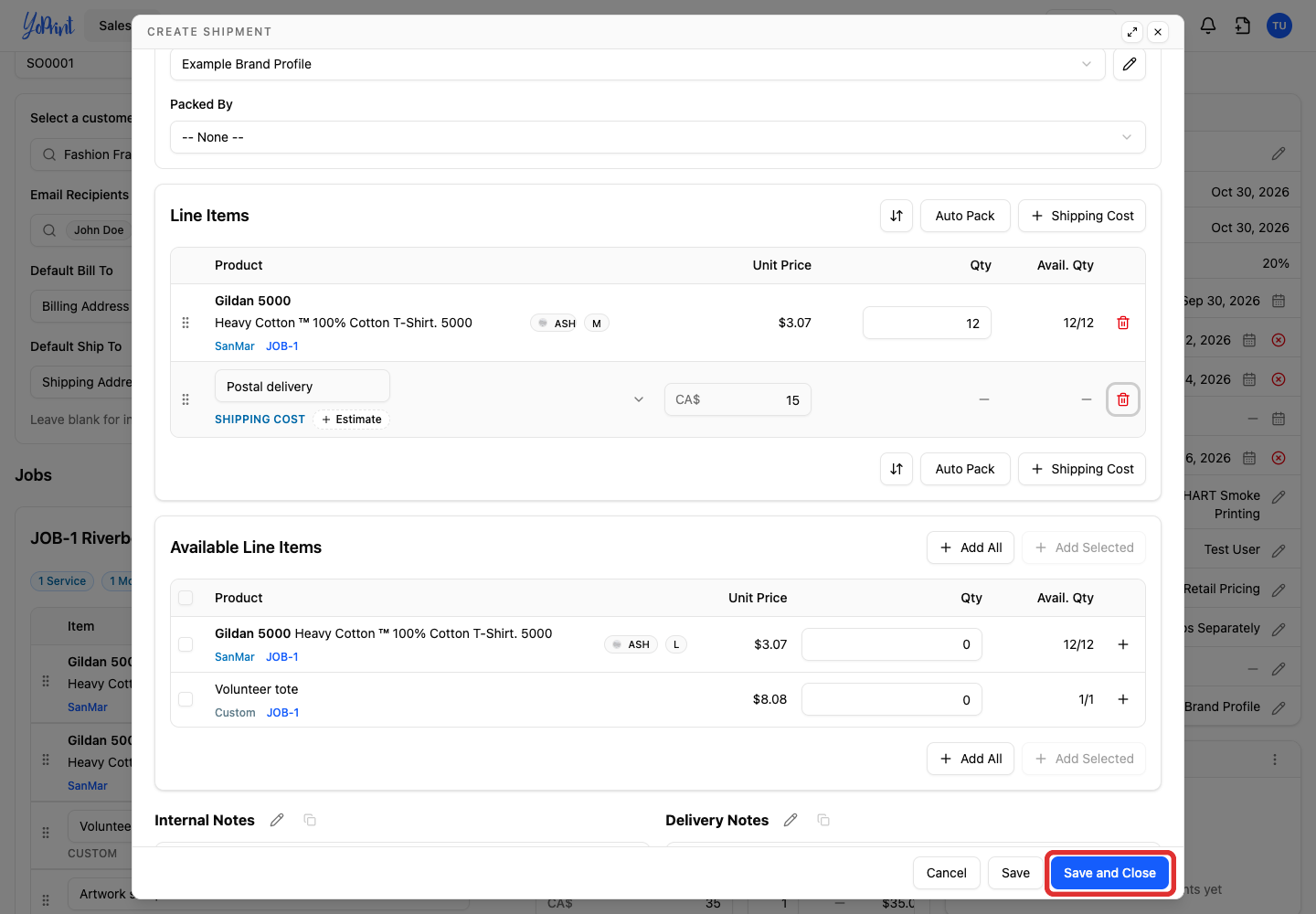Open the Packed By dropdown
Image resolution: width=1316 pixels, height=914 pixels.
coord(658,137)
